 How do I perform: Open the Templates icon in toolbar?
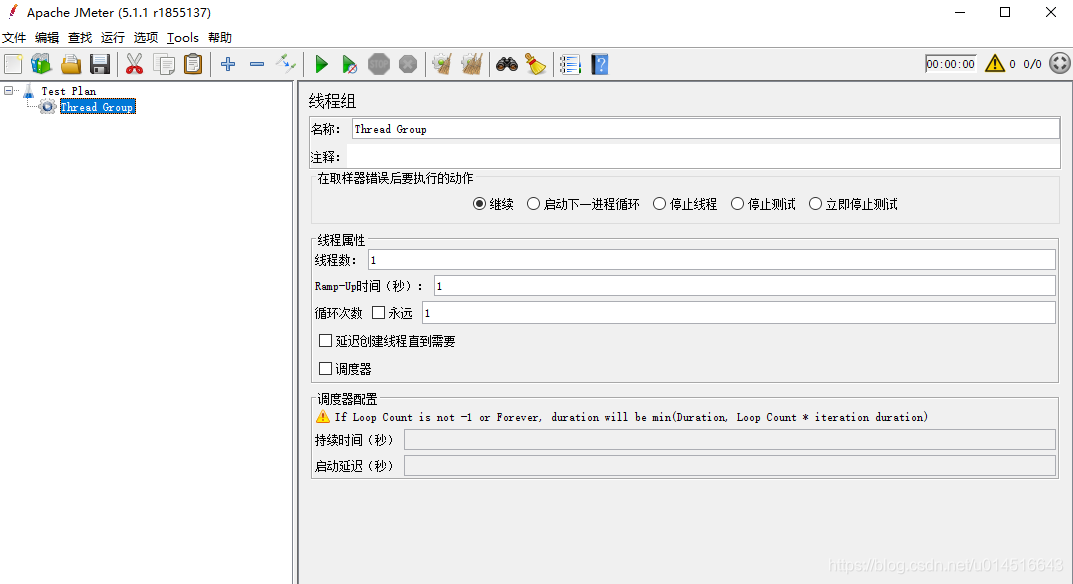tap(41, 64)
